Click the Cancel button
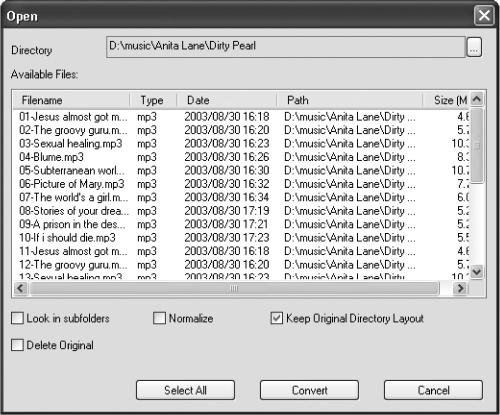This screenshot has height=415, width=500. point(433,390)
